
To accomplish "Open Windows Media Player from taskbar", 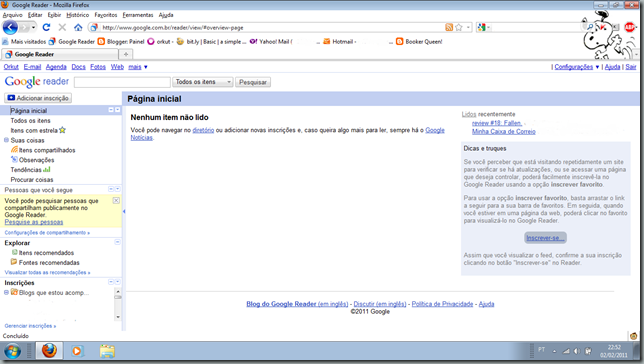I will tap(77, 351).
